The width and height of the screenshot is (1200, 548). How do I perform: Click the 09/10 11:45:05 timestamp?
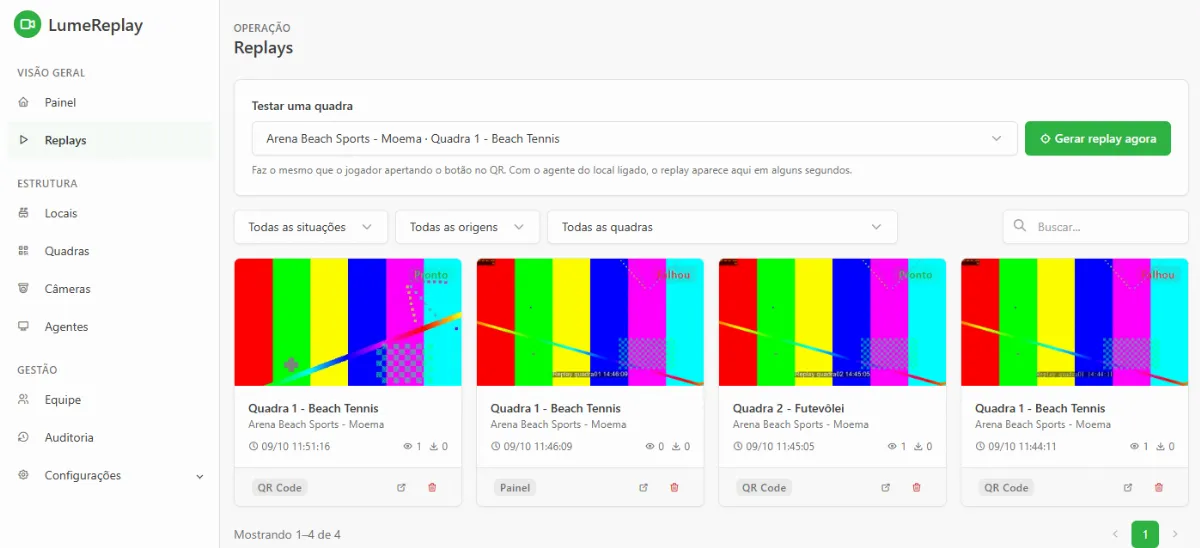(781, 447)
